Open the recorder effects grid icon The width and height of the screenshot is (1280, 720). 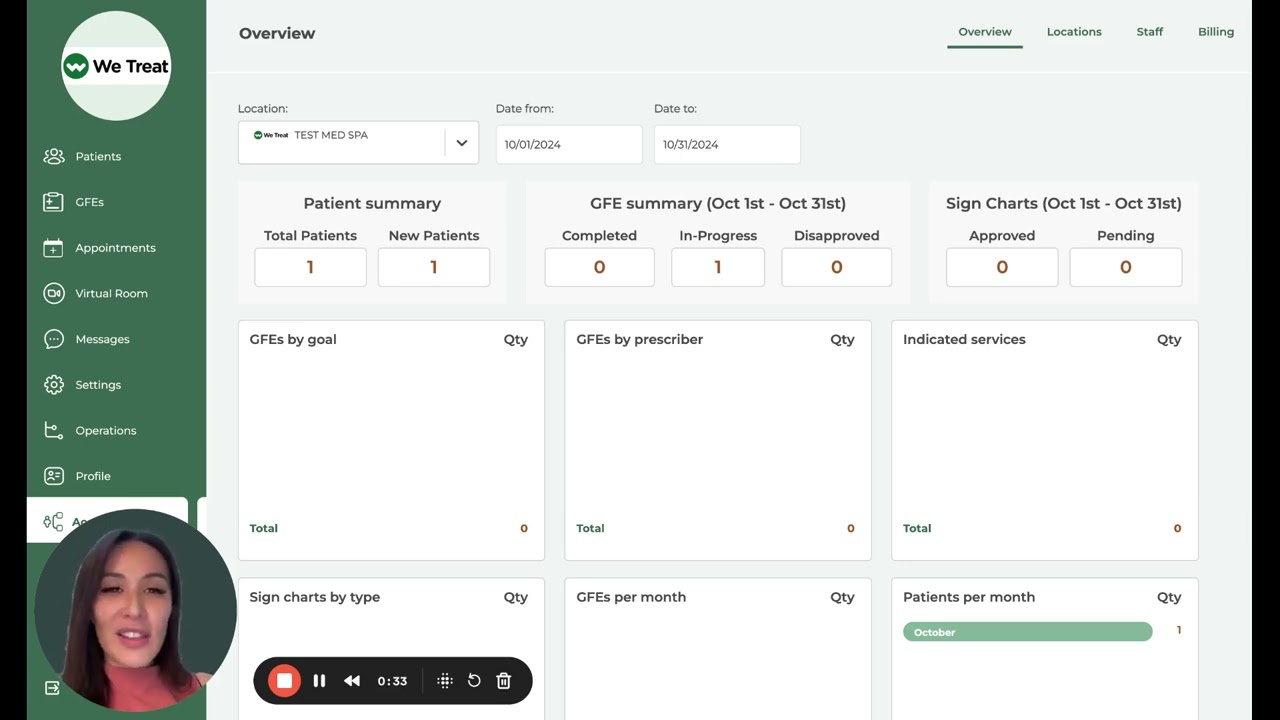coord(445,681)
